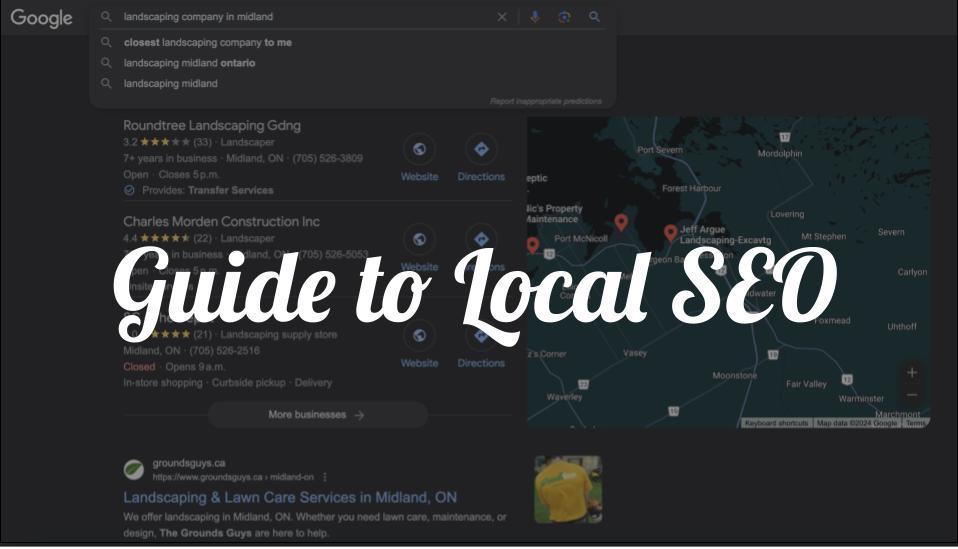The height and width of the screenshot is (549, 958).
Task: Get Directions icon for Roundtree Landscaping
Action: point(481,149)
